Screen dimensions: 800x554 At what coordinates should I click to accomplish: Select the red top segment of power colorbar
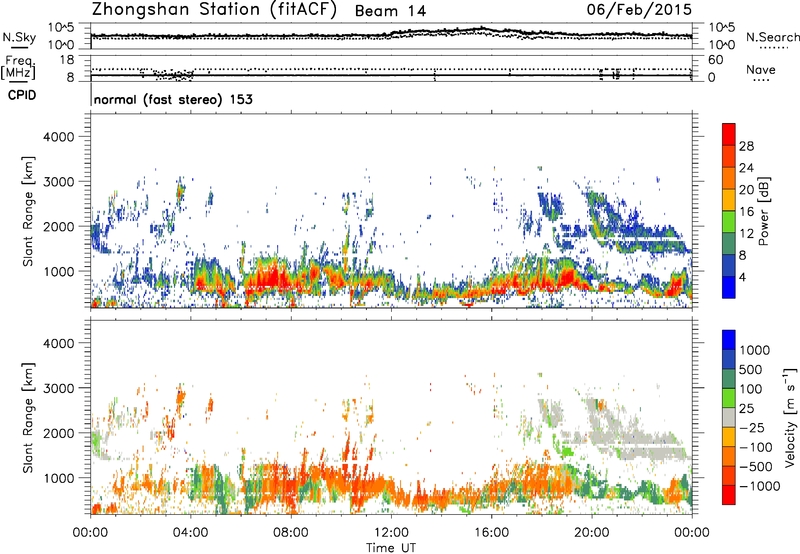[729, 135]
